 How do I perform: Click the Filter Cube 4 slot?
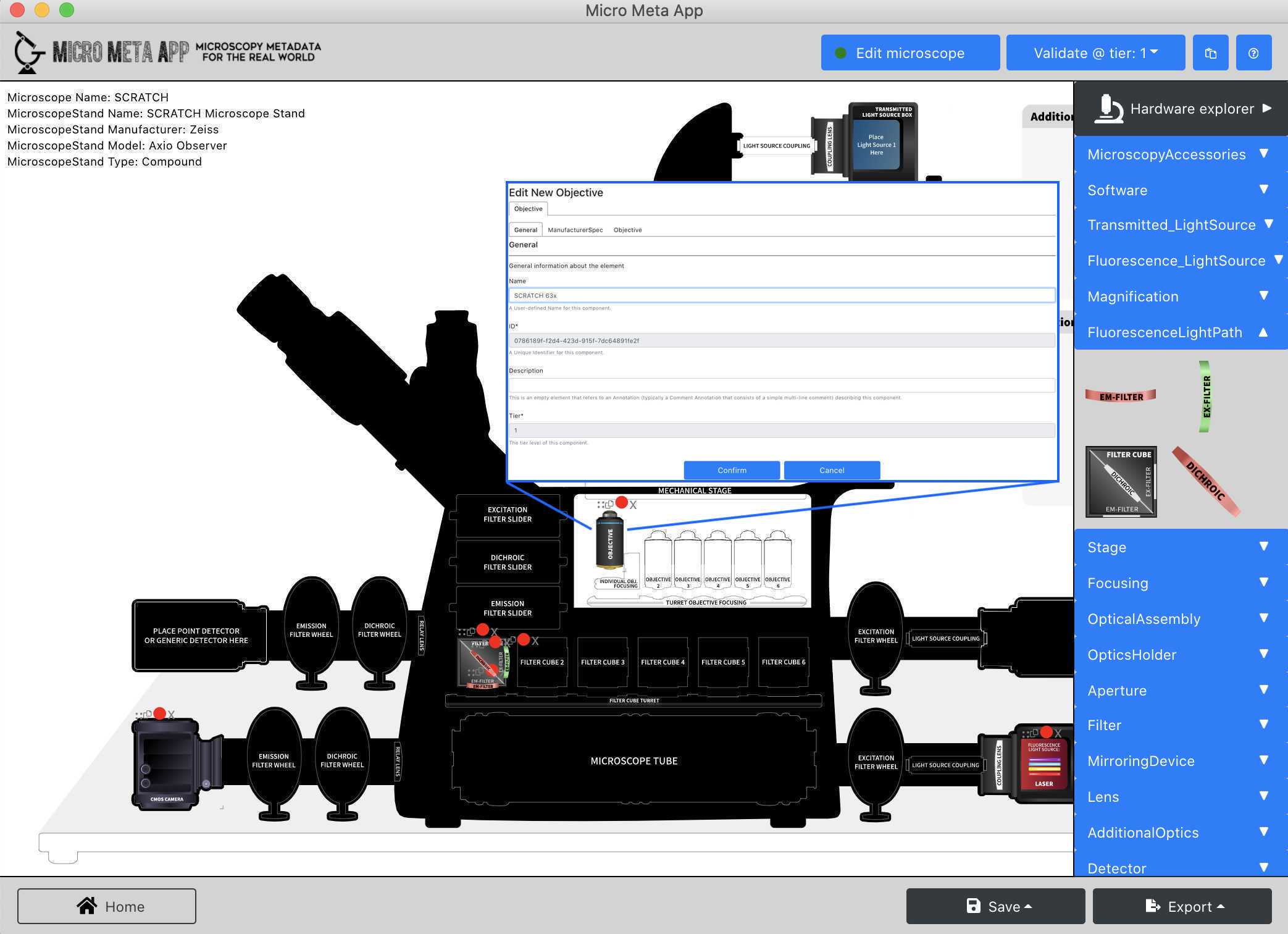pyautogui.click(x=663, y=662)
